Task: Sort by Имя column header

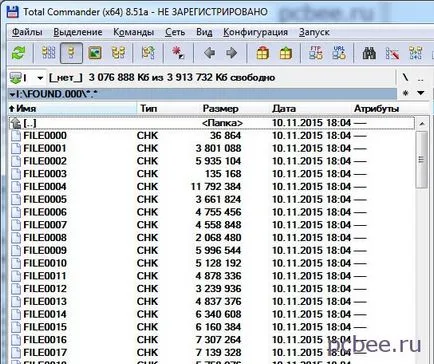Action: [x=72, y=108]
